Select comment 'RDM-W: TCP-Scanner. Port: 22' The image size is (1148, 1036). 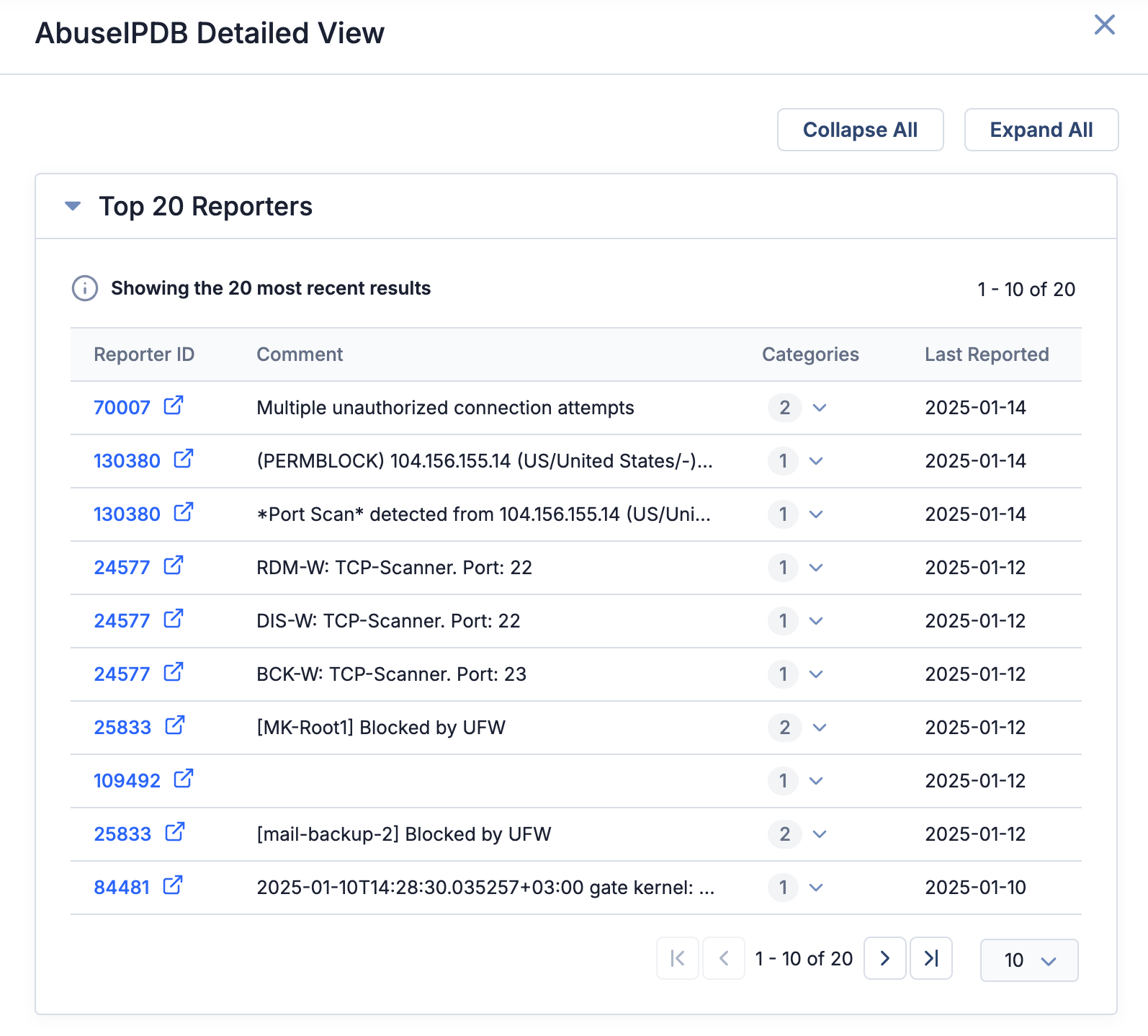tap(394, 568)
